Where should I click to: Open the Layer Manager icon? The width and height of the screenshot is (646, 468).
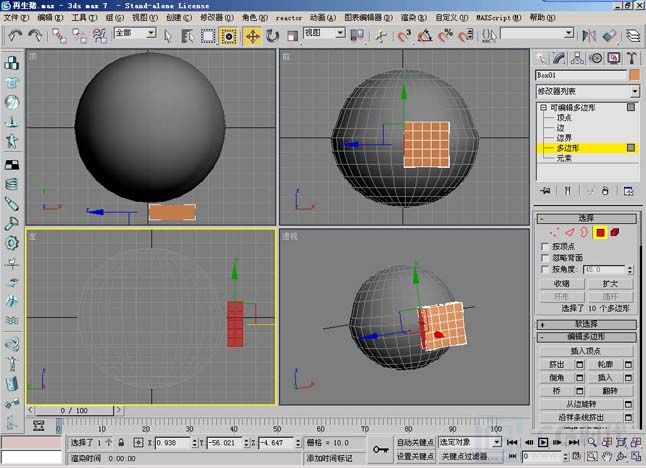click(633, 36)
